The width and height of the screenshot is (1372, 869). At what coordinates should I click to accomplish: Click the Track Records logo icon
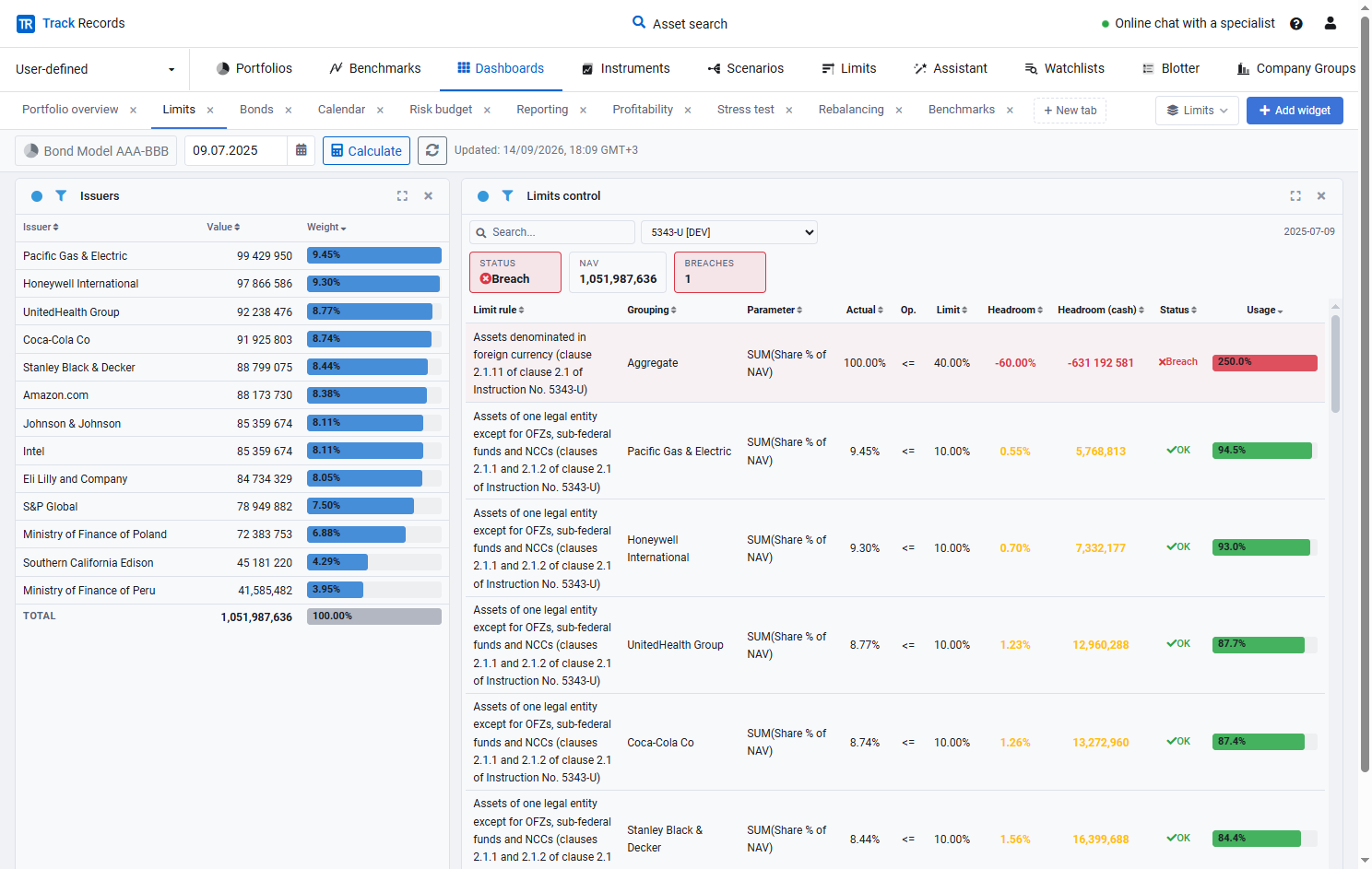tap(26, 24)
